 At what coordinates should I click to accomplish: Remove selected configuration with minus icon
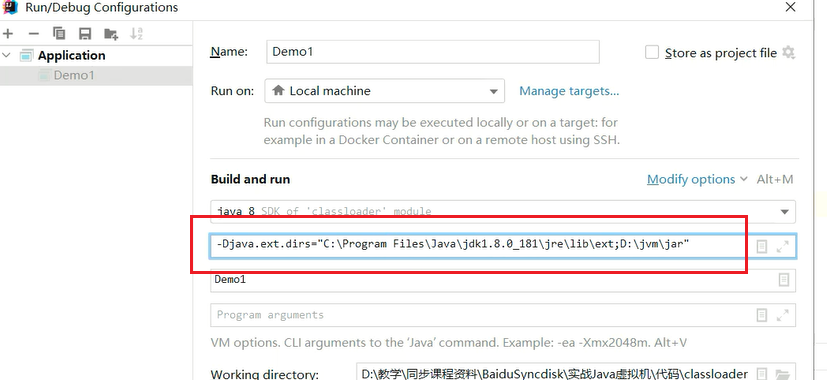point(34,34)
